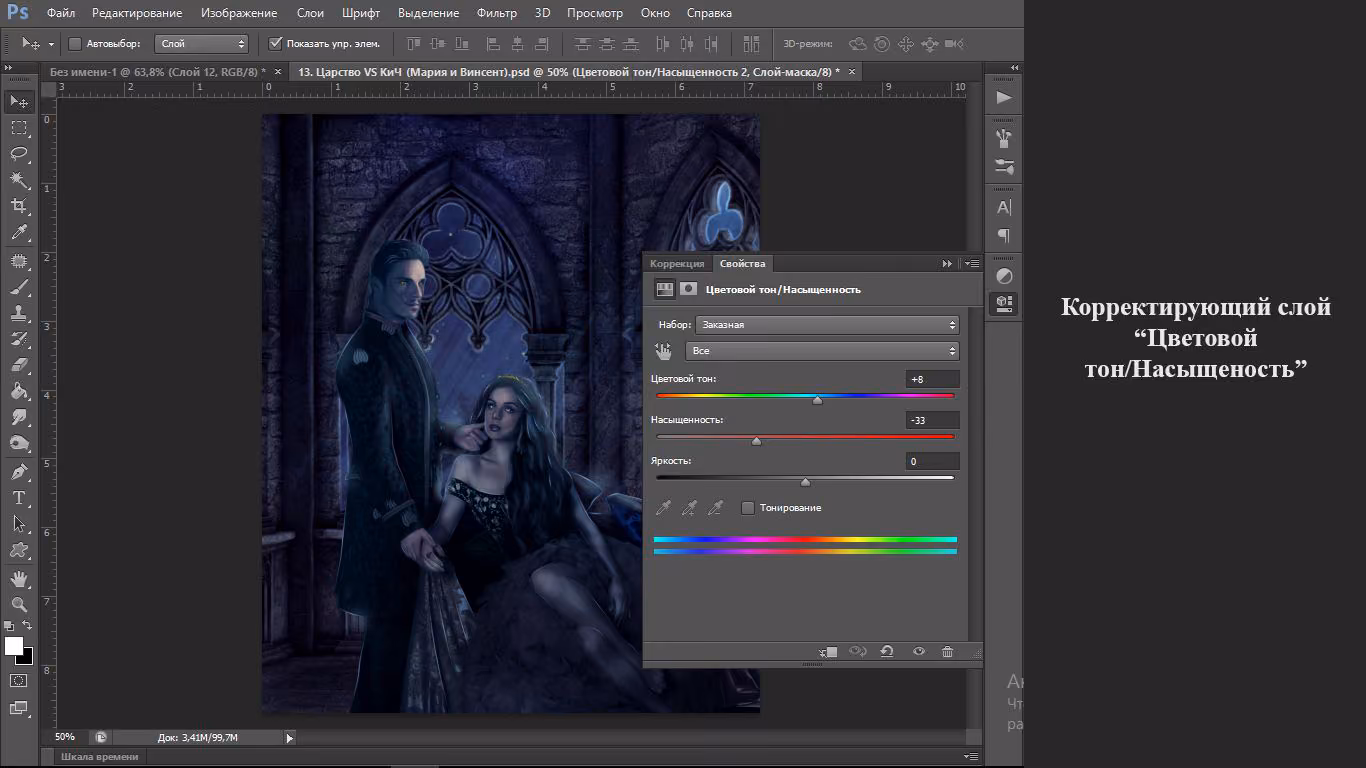
Task: Open the Слой auto-select dropdown
Action: [202, 44]
